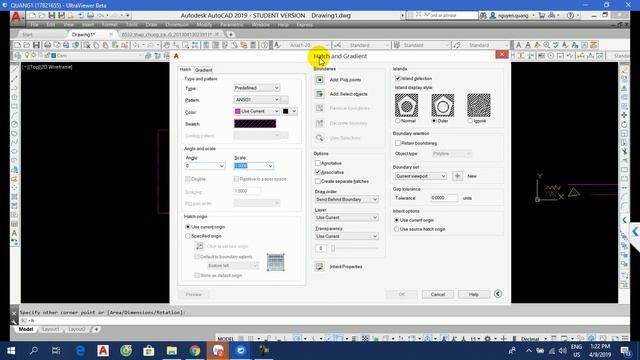Toggle Island detection checkbox
This screenshot has height=360, width=640.
click(398, 78)
